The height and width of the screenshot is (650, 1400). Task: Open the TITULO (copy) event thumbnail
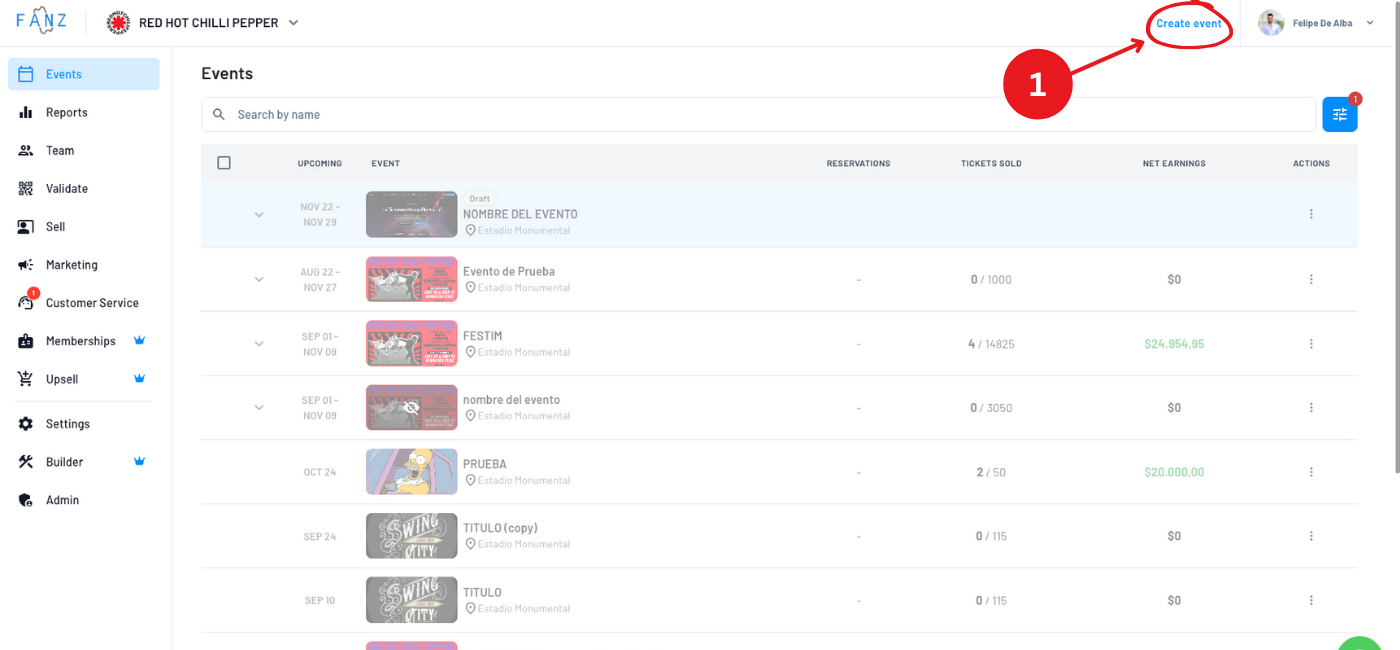(x=411, y=536)
